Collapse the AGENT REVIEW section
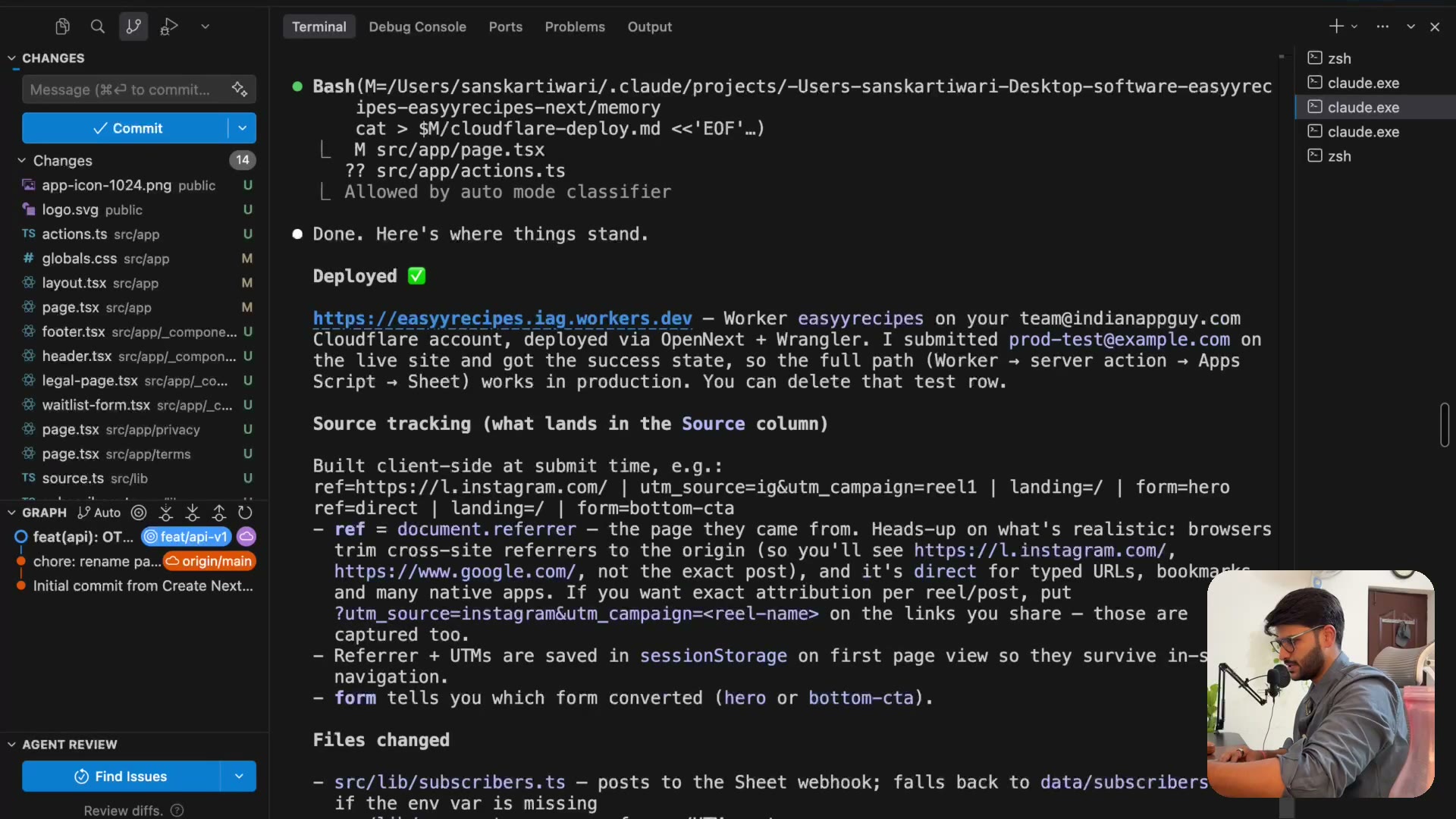1456x819 pixels. click(12, 745)
